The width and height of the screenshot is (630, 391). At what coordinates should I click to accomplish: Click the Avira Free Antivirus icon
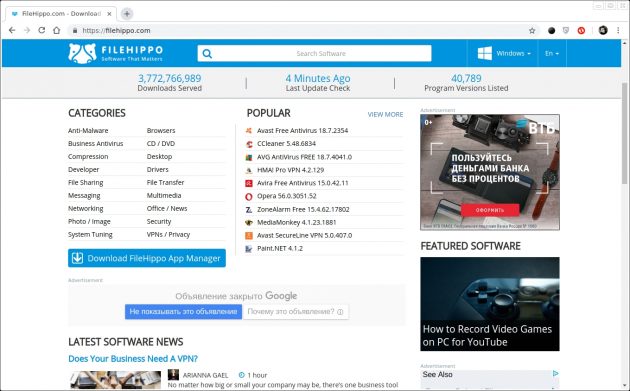[249, 183]
